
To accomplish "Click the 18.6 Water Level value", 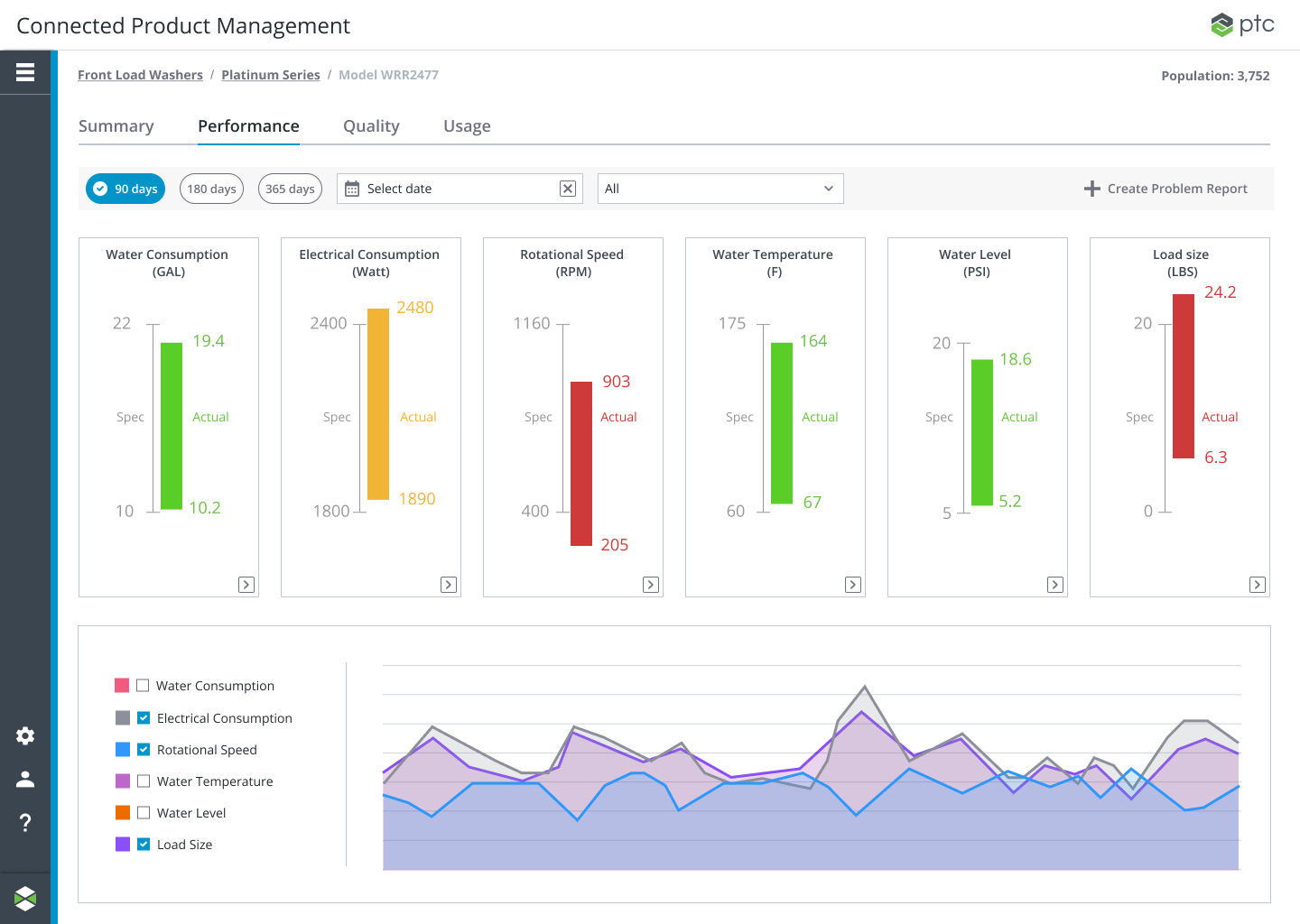I will click(1016, 359).
